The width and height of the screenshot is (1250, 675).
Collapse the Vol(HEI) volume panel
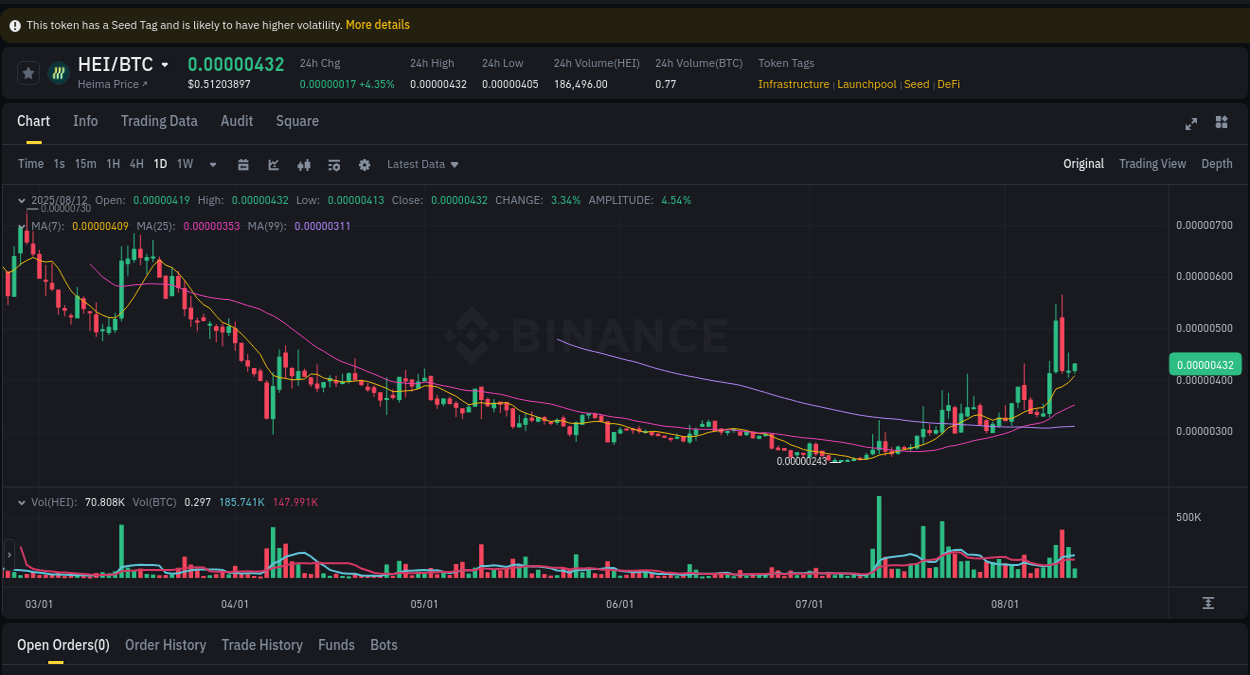(x=22, y=502)
